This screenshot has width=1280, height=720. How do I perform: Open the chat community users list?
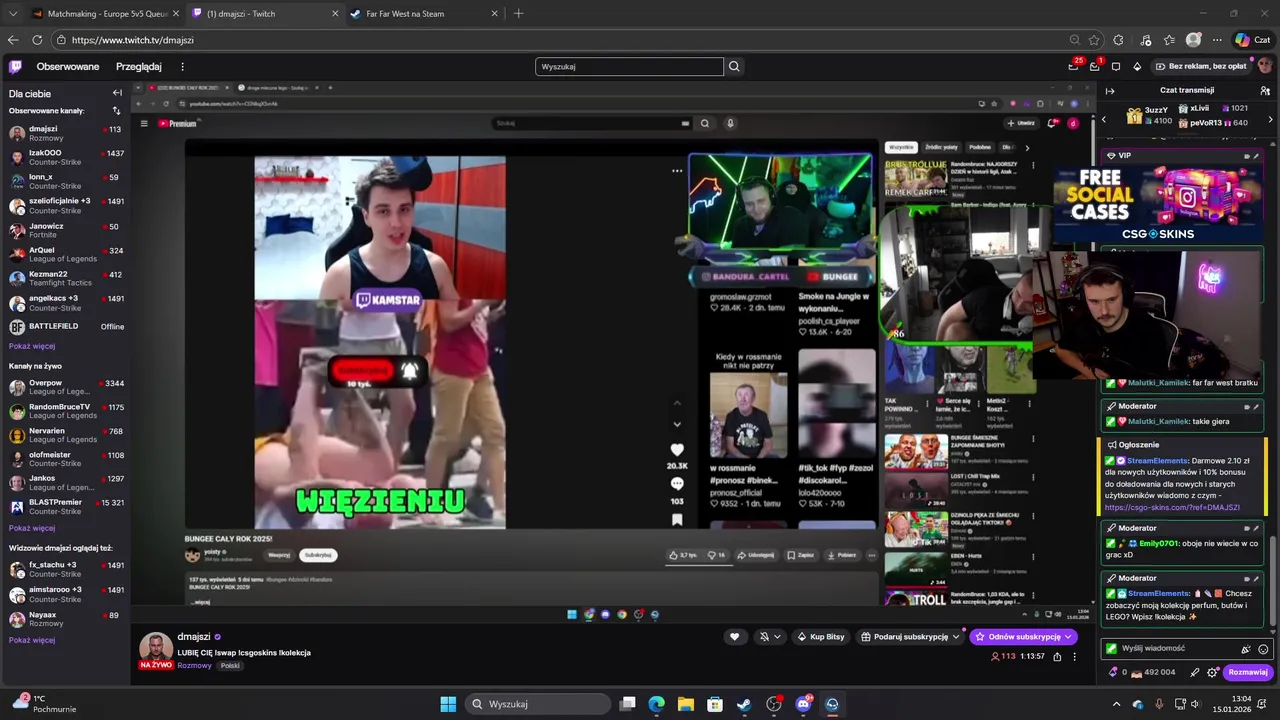pos(1265,91)
